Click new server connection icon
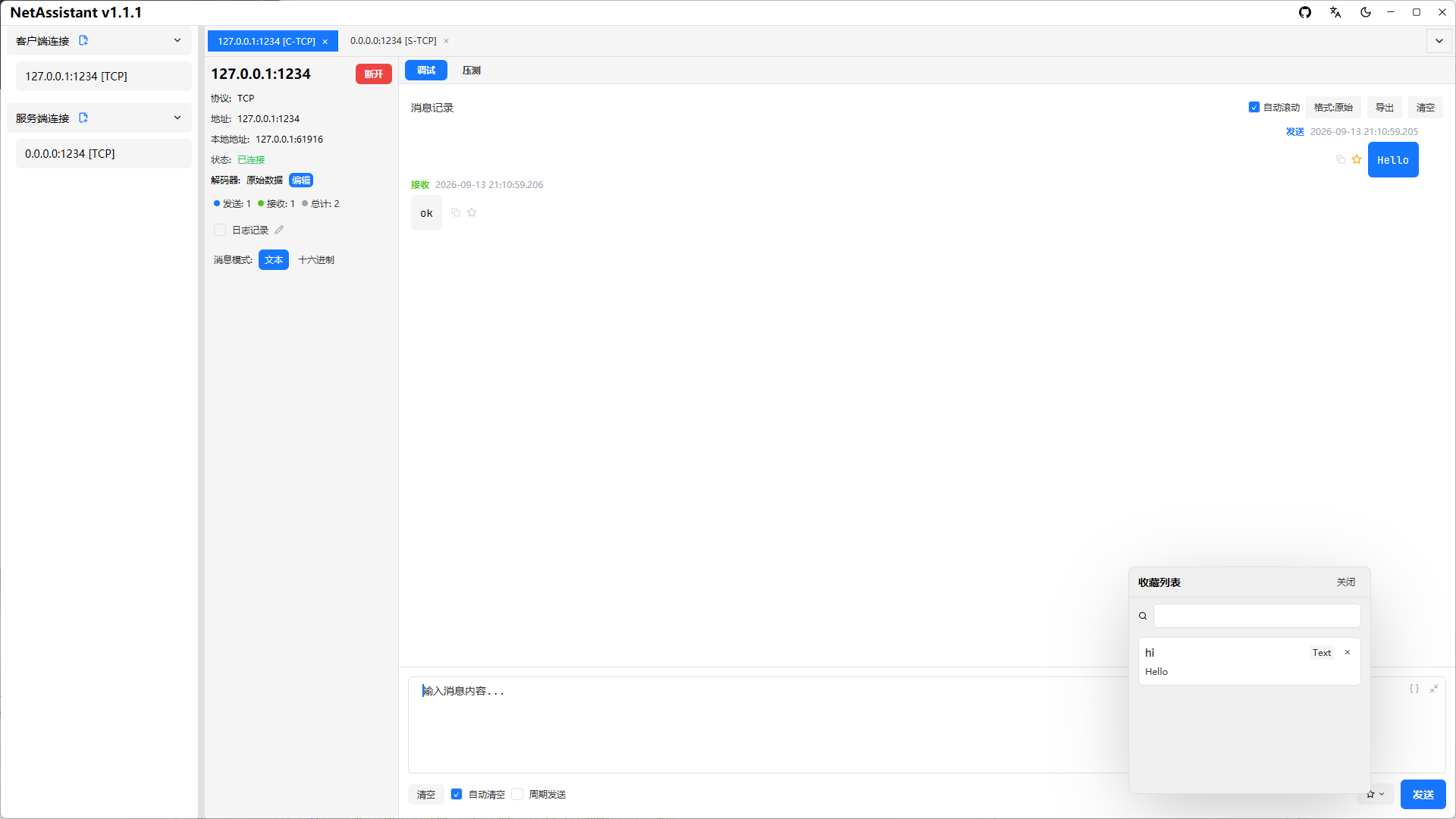Screen dimensions: 1456x819 click(83, 118)
